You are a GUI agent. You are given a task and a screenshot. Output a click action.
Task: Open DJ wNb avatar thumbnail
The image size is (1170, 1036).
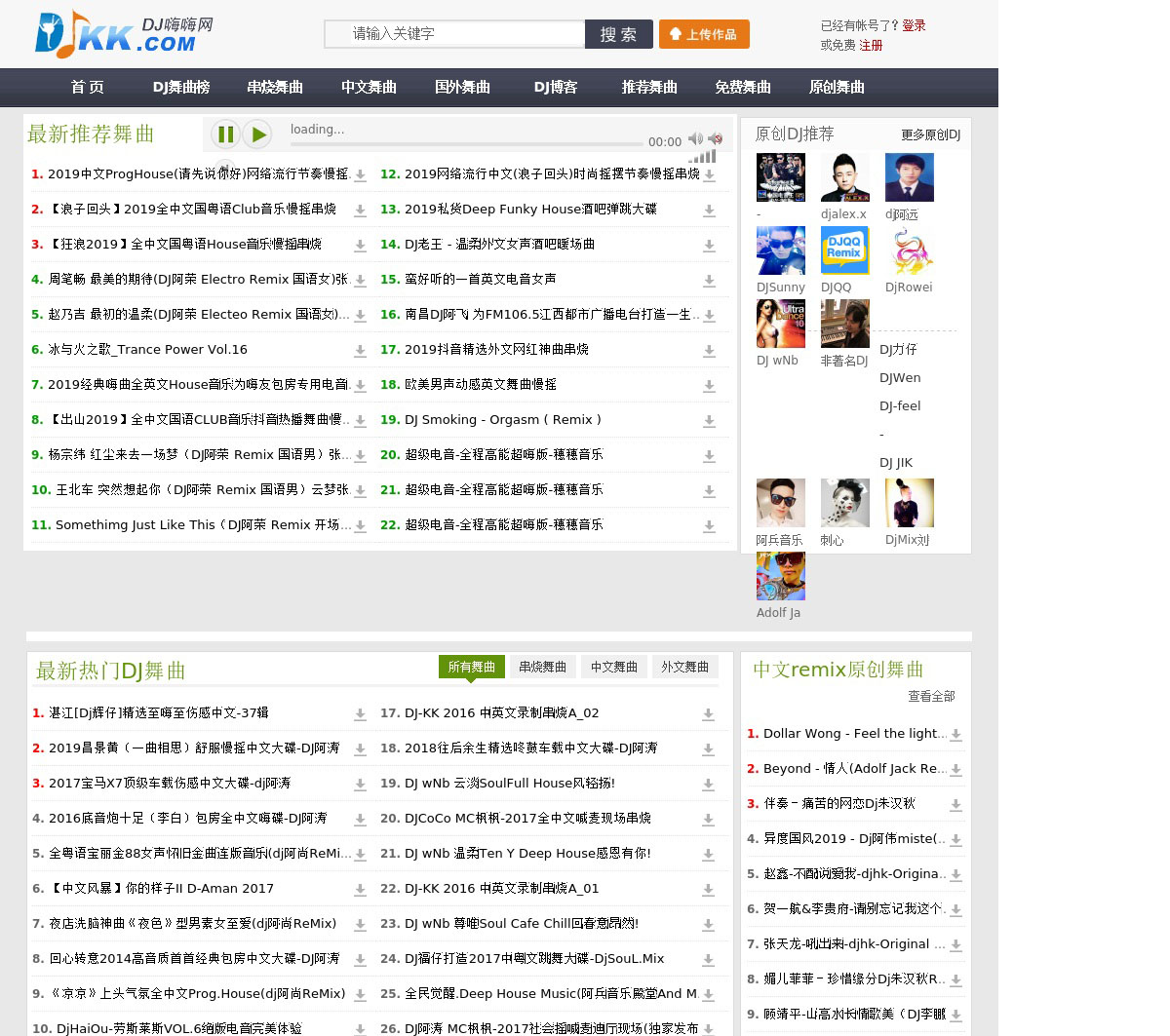coord(781,324)
